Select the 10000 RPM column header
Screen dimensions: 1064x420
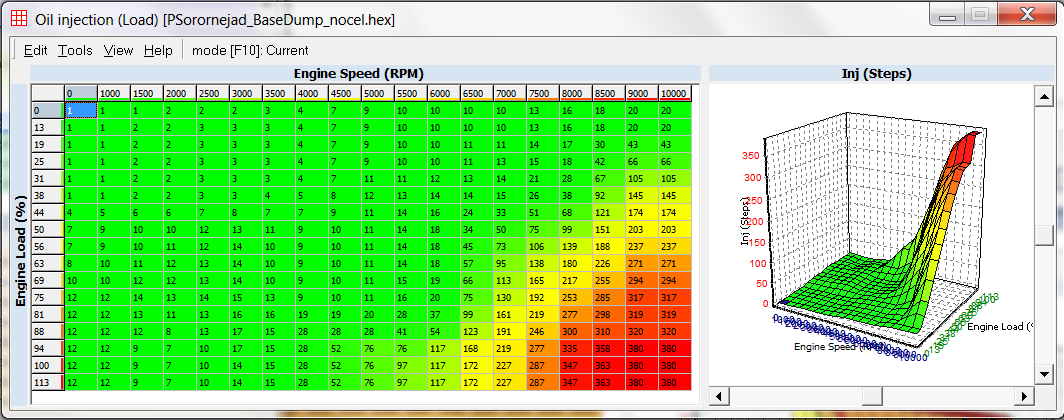pyautogui.click(x=675, y=93)
